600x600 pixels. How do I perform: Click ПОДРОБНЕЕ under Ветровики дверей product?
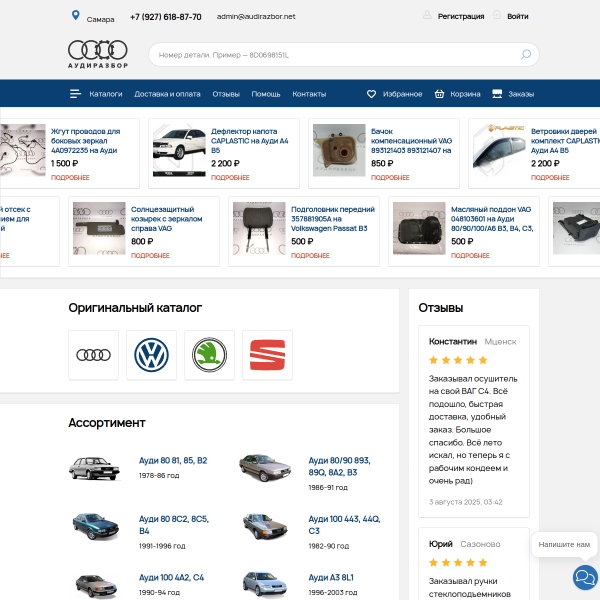[550, 178]
